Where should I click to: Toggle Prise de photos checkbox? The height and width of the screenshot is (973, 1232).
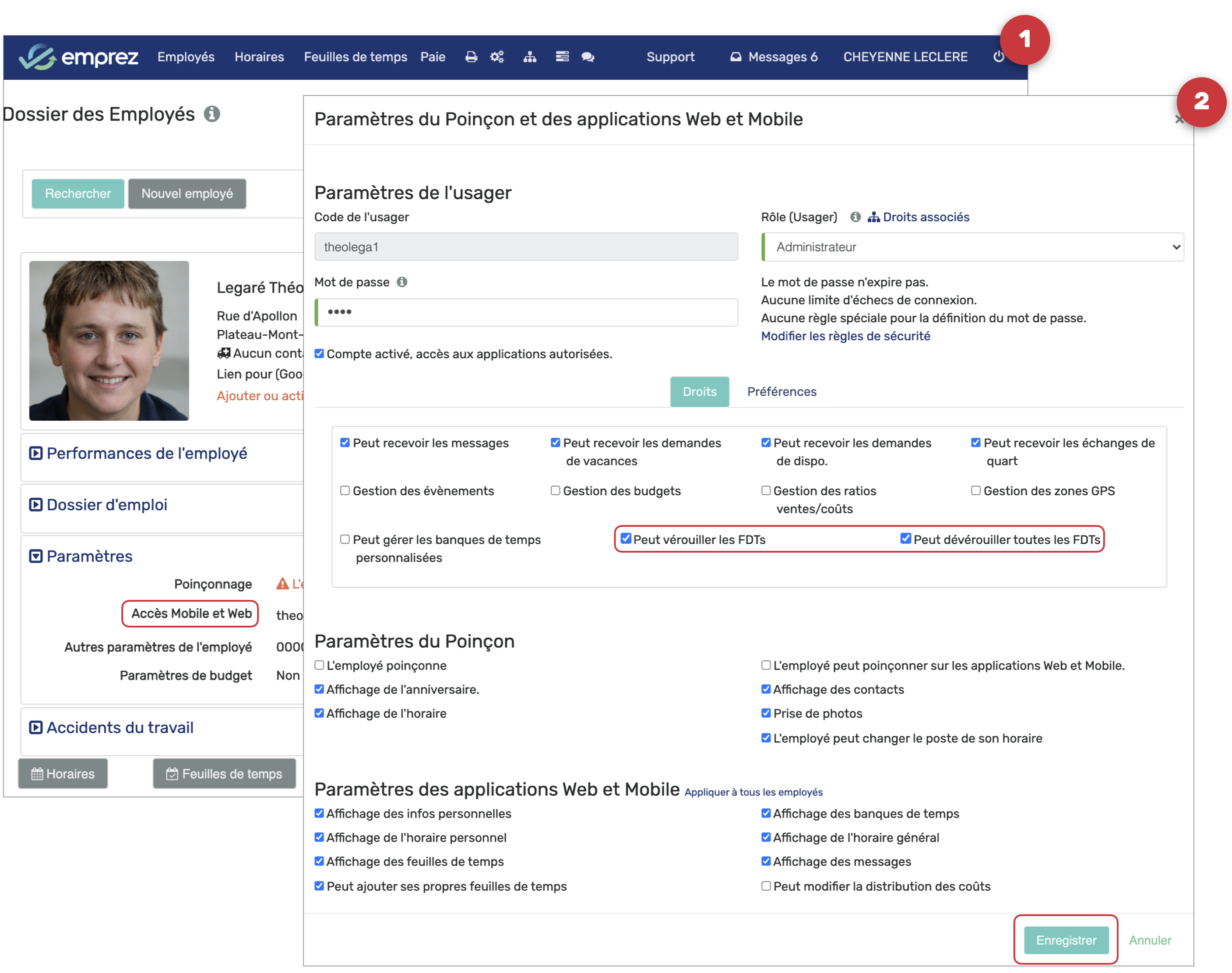click(x=766, y=712)
